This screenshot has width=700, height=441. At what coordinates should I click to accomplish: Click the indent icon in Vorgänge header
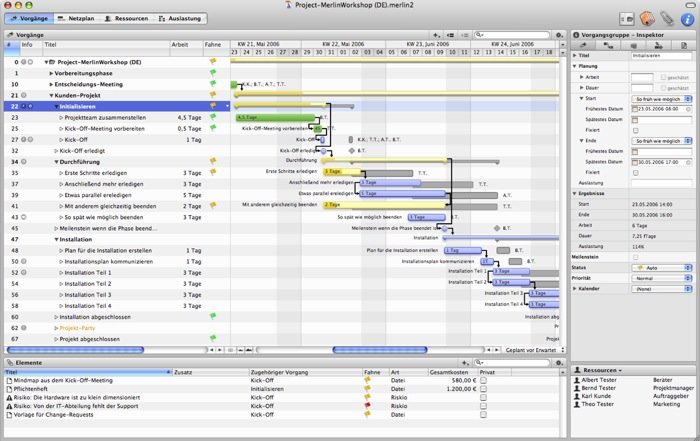[465, 35]
